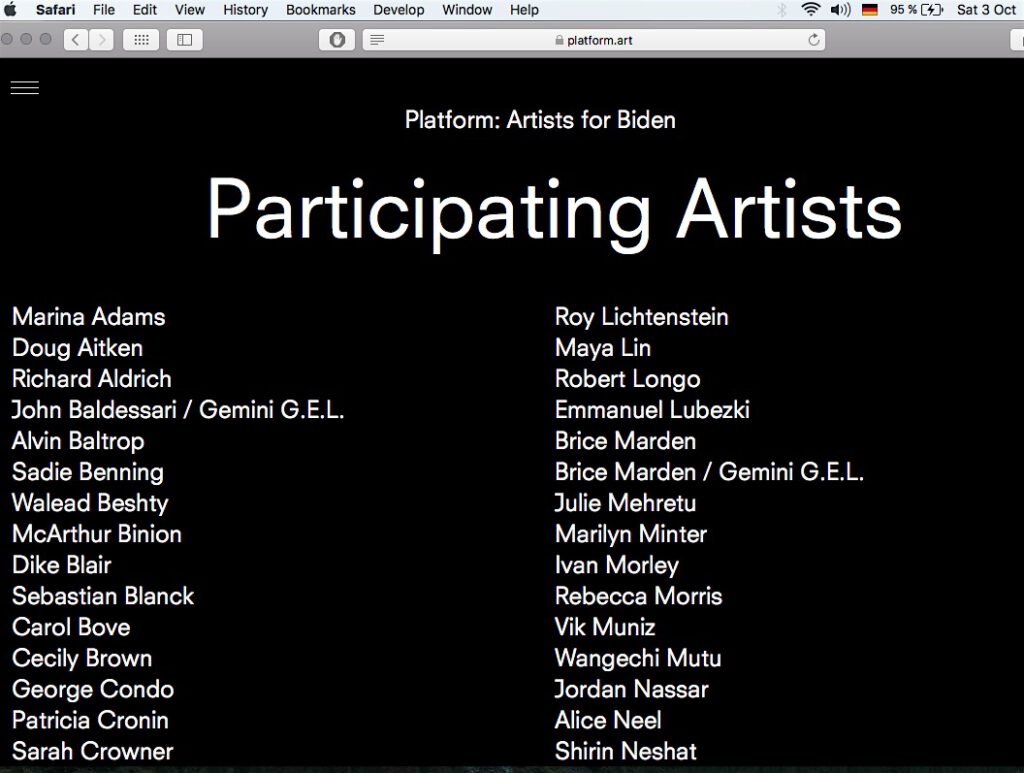Open the Develop menu
Image resolution: width=1024 pixels, height=773 pixels.
tap(398, 10)
